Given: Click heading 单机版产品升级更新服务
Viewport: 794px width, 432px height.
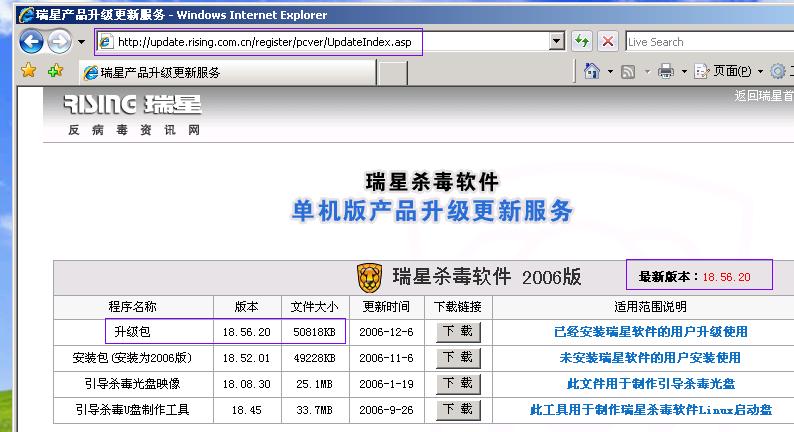Looking at the screenshot, I should tap(432, 211).
